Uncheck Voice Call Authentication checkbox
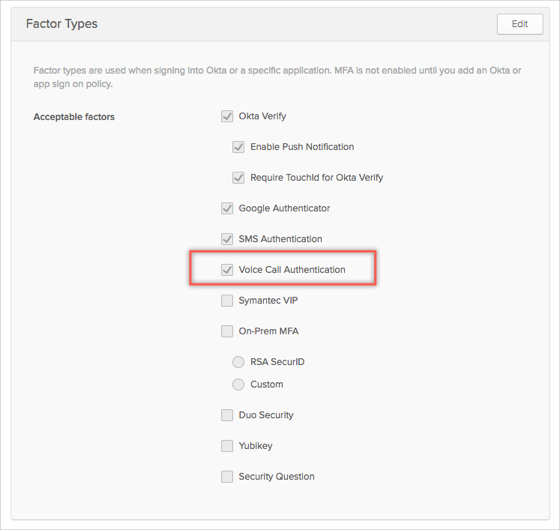Screen dimensions: 560x530 [x=227, y=270]
